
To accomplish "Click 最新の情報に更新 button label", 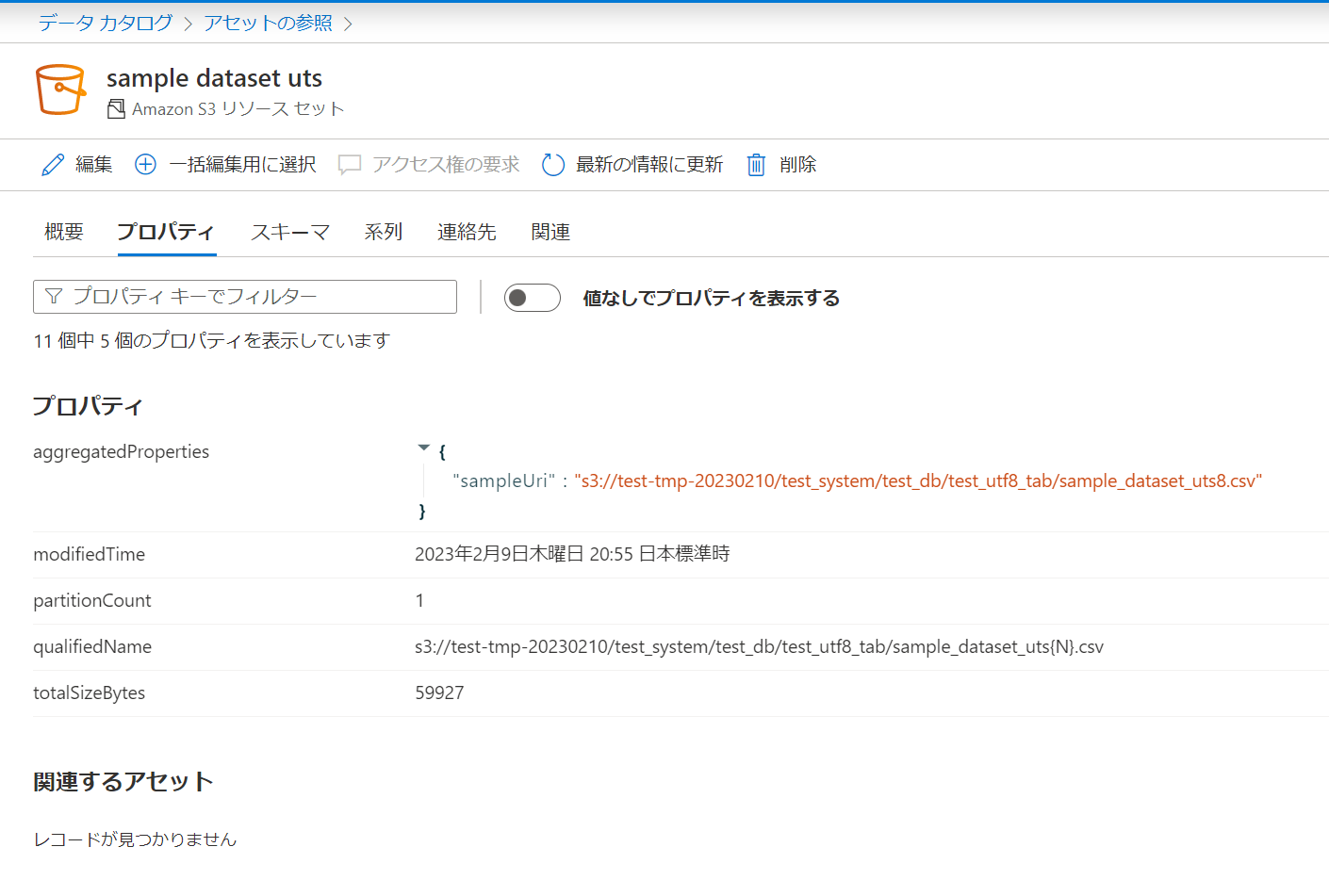I will (x=649, y=165).
